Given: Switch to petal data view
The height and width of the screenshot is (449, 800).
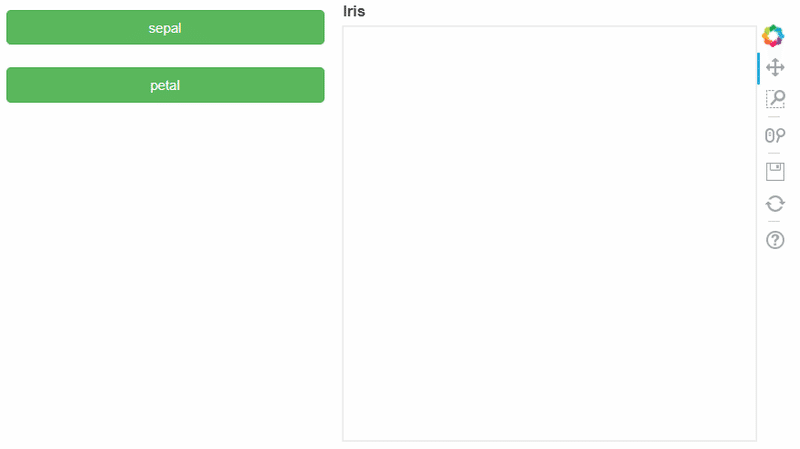Looking at the screenshot, I should pos(165,85).
